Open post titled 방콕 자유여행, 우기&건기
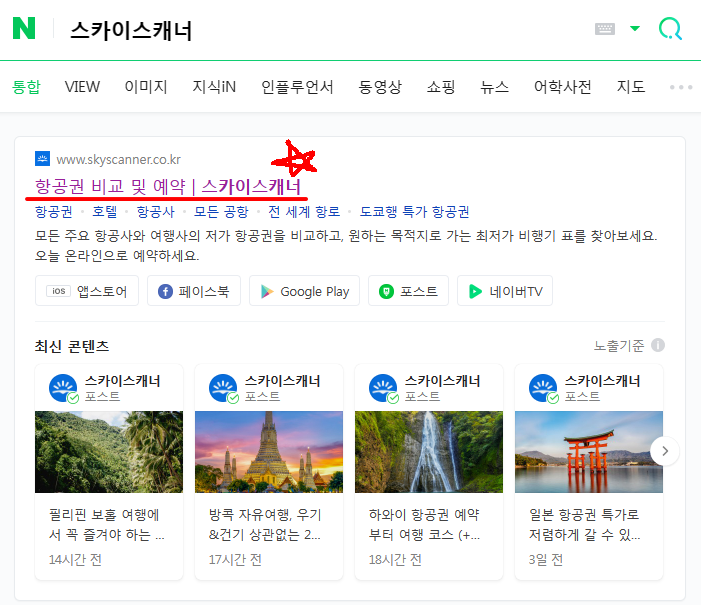This screenshot has height=605, width=701. point(265,525)
